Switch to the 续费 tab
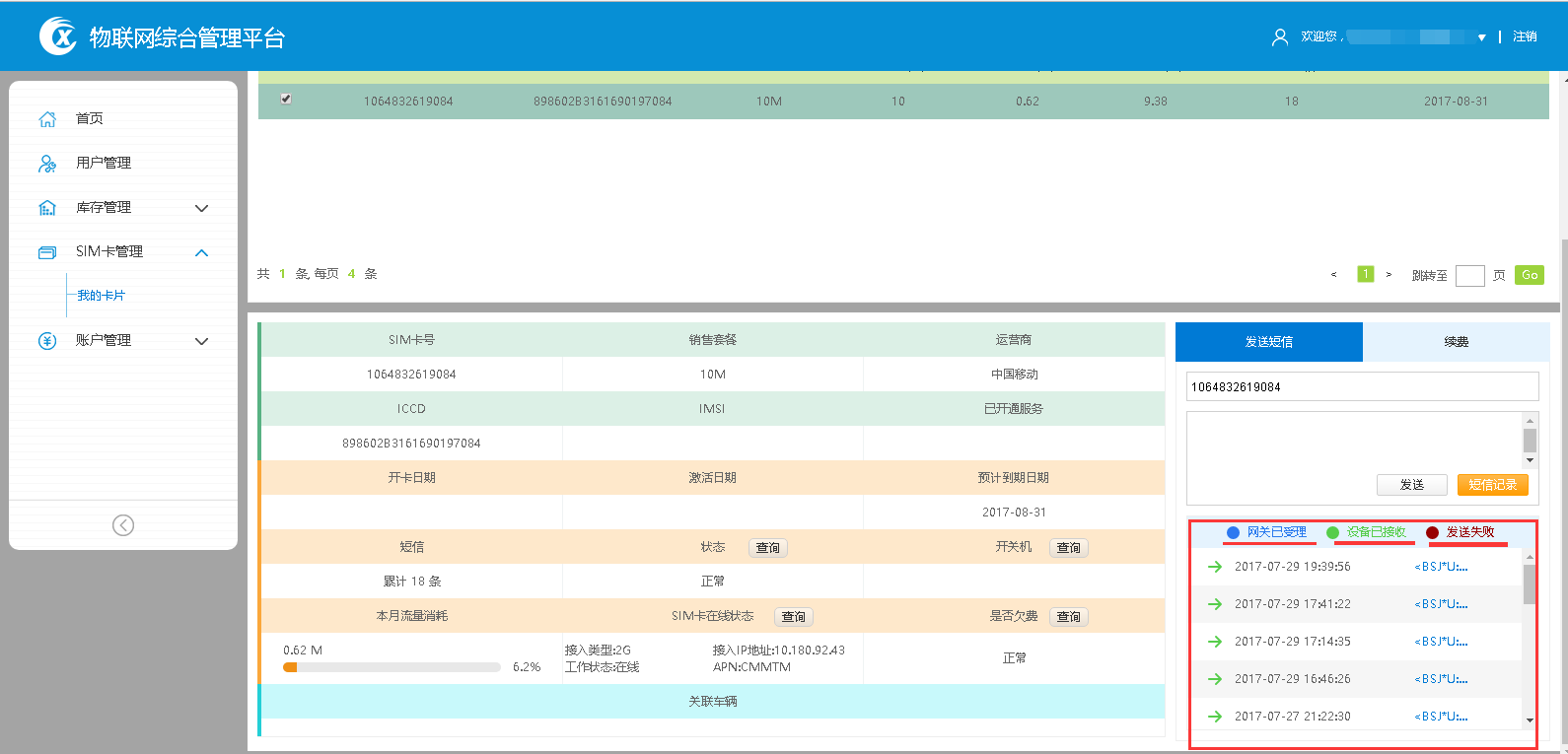Screen dimensions: 1568x754 pyautogui.click(x=1456, y=342)
